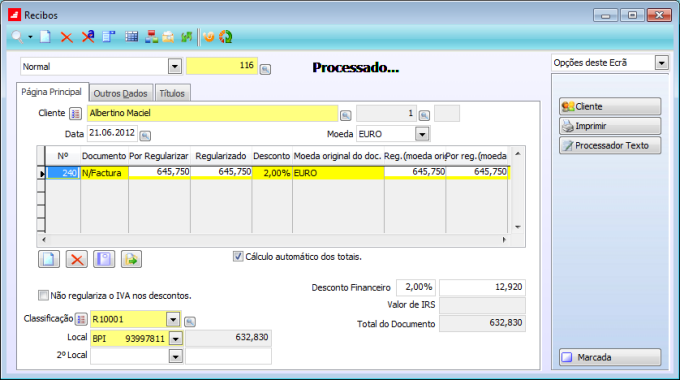Open the Opções deste Ecrã dropdown
680x380 pixels.
(x=661, y=63)
